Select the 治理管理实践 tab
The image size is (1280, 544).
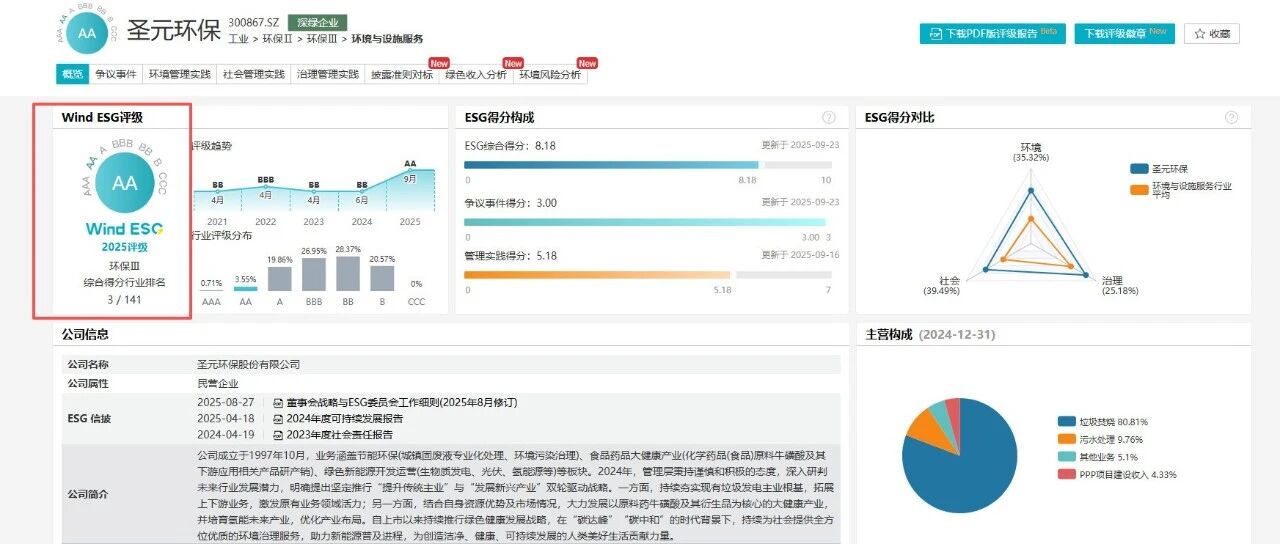click(x=328, y=74)
